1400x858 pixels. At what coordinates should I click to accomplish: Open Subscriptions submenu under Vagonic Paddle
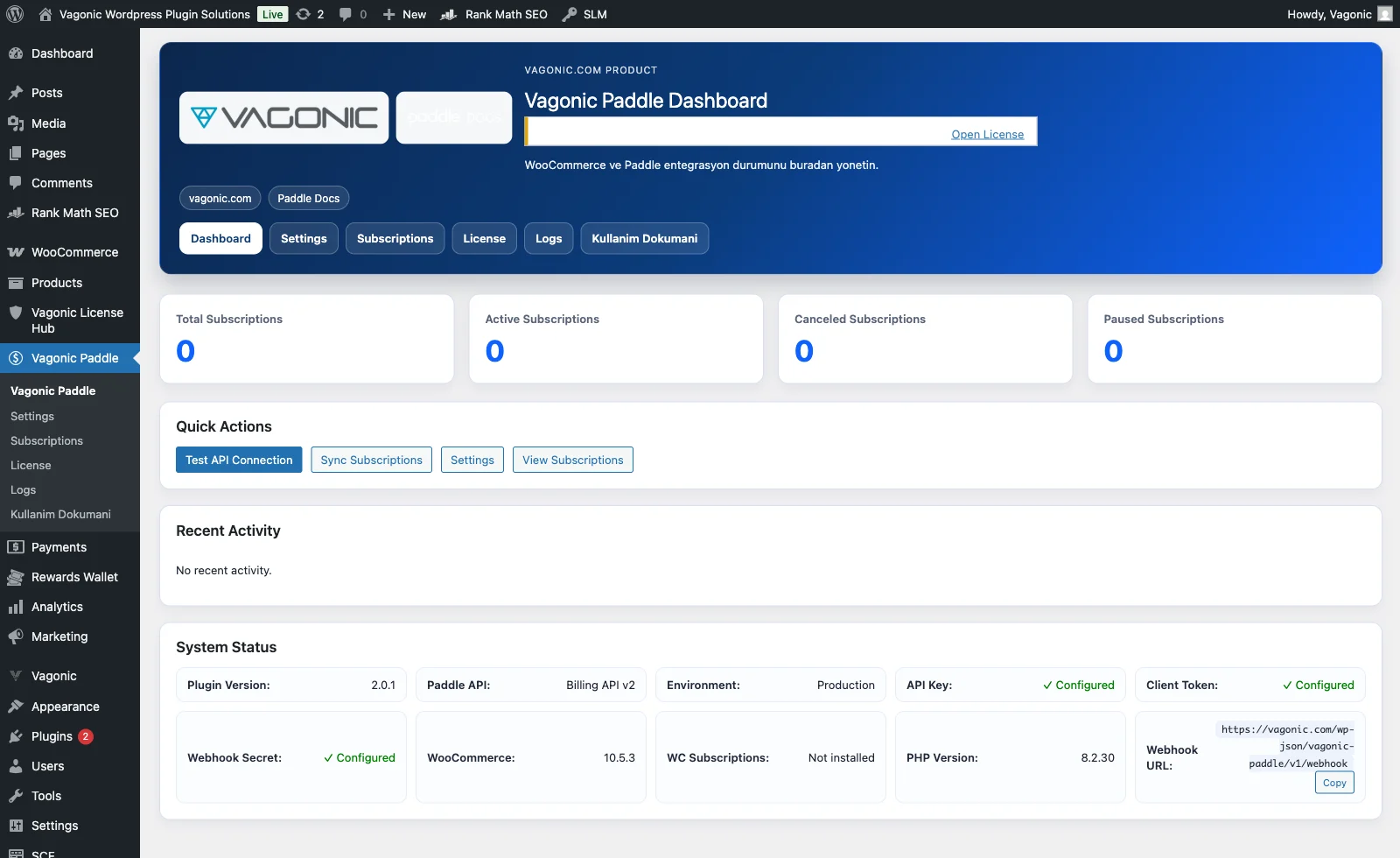click(x=46, y=440)
